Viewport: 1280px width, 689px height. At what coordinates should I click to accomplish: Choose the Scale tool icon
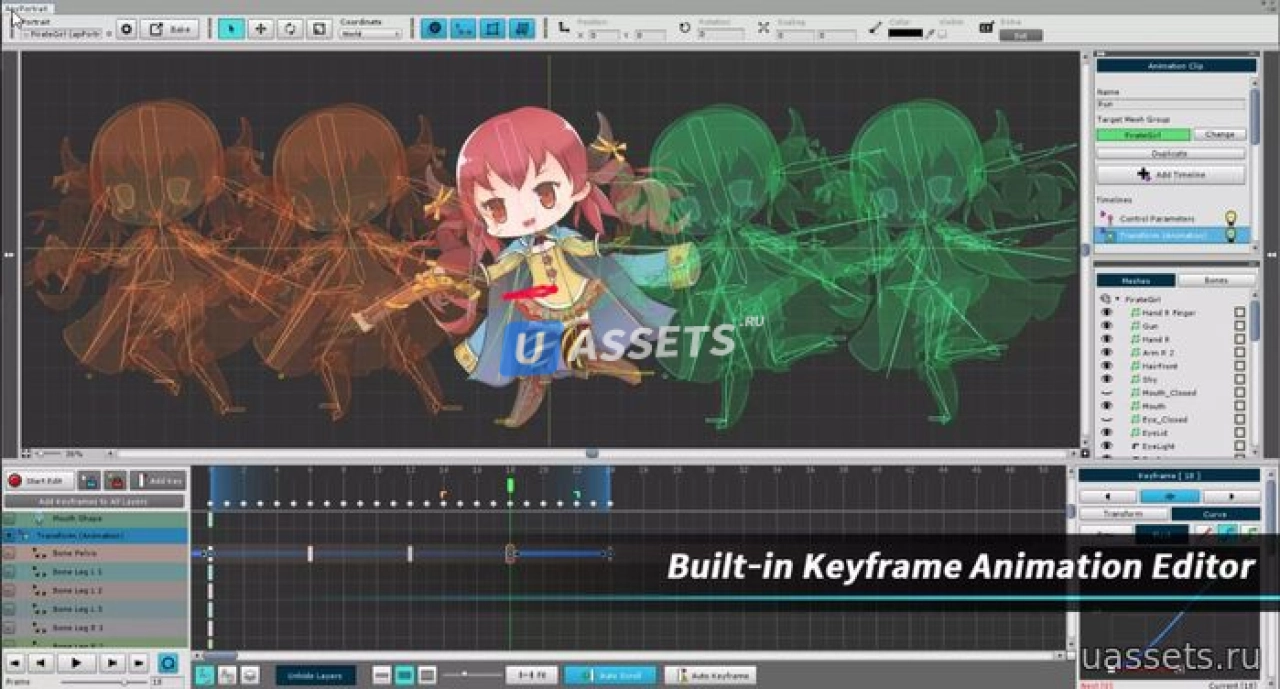pyautogui.click(x=319, y=29)
